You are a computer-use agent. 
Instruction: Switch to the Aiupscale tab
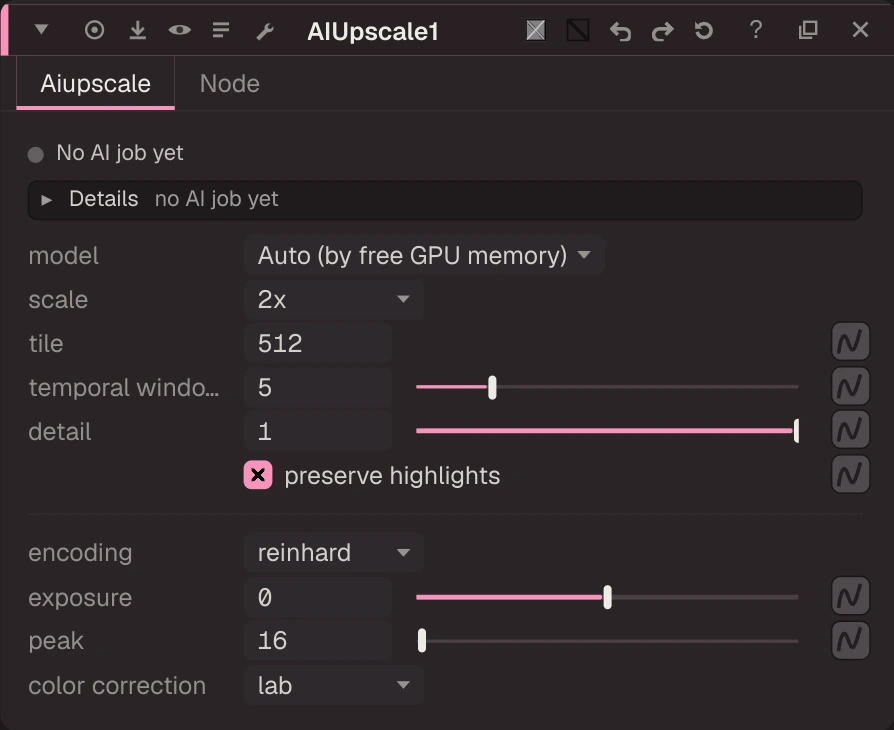(x=96, y=84)
